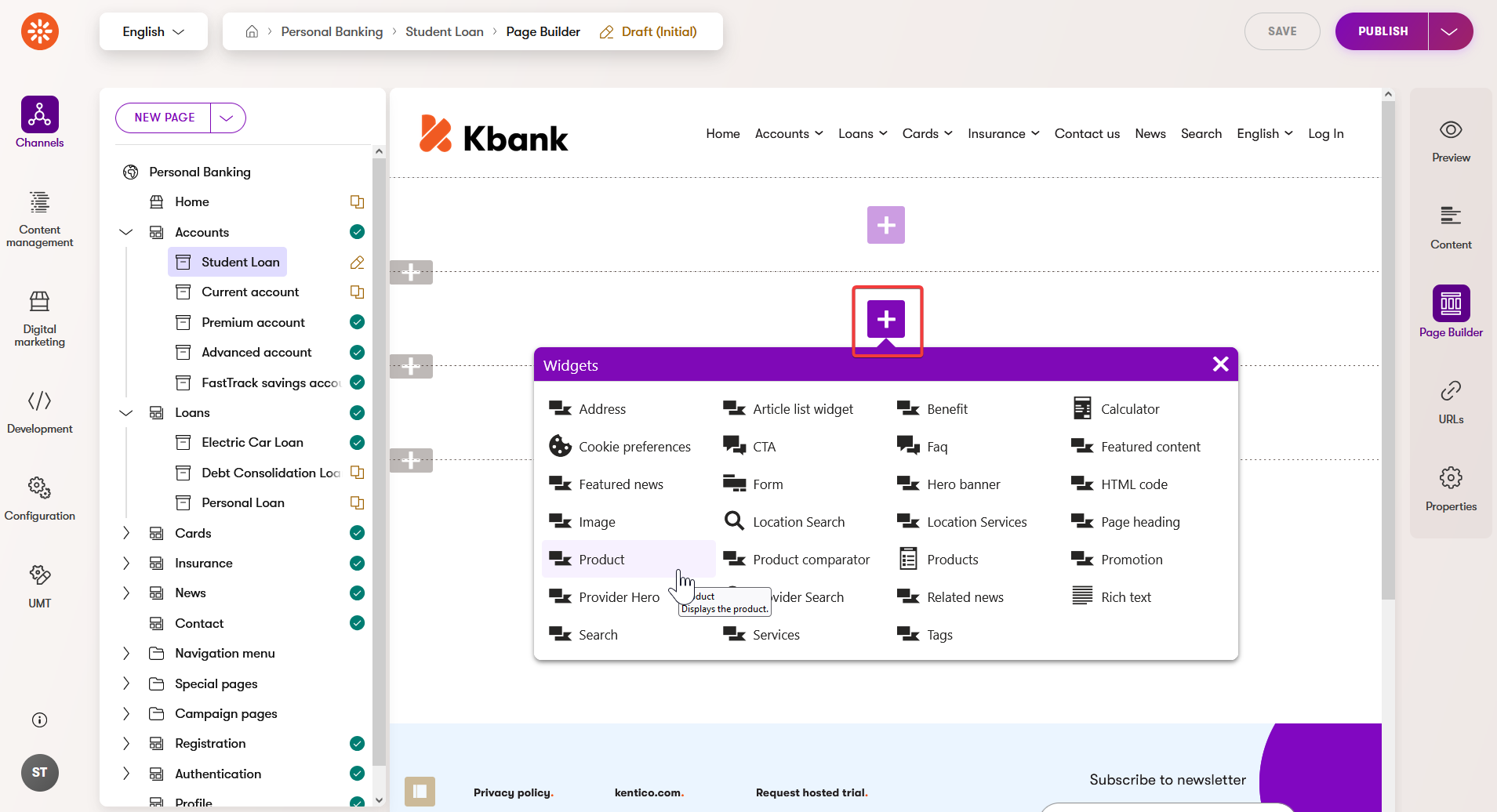Viewport: 1497px width, 812px height.
Task: Expand the Cards tree node
Action: 126,533
